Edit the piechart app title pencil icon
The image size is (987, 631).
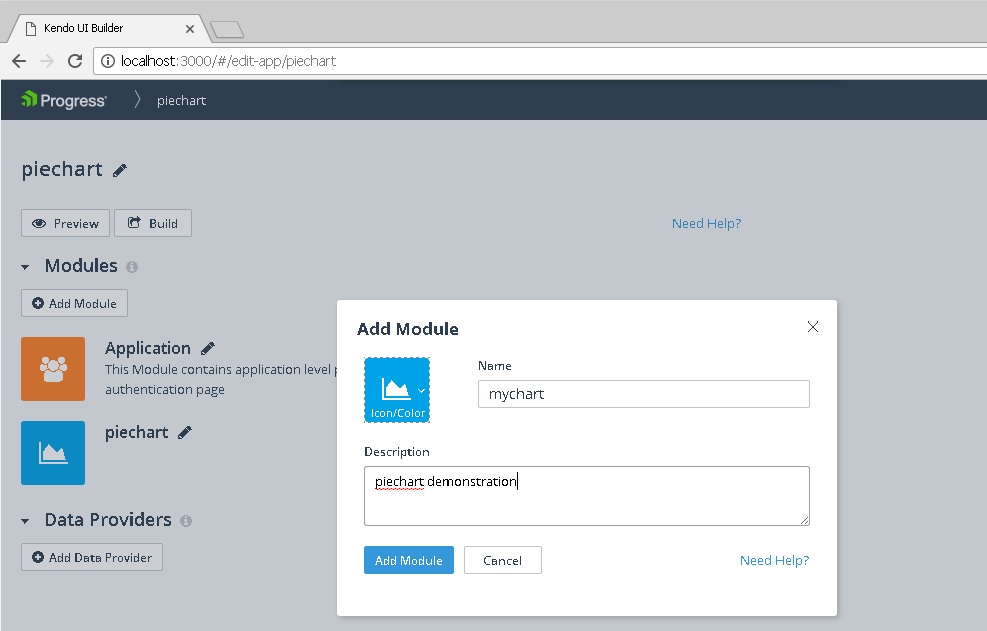click(x=120, y=170)
